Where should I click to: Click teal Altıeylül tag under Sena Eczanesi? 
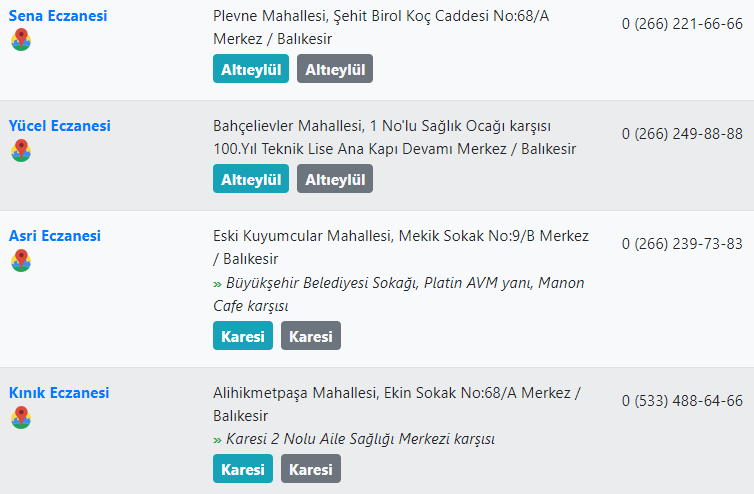251,69
